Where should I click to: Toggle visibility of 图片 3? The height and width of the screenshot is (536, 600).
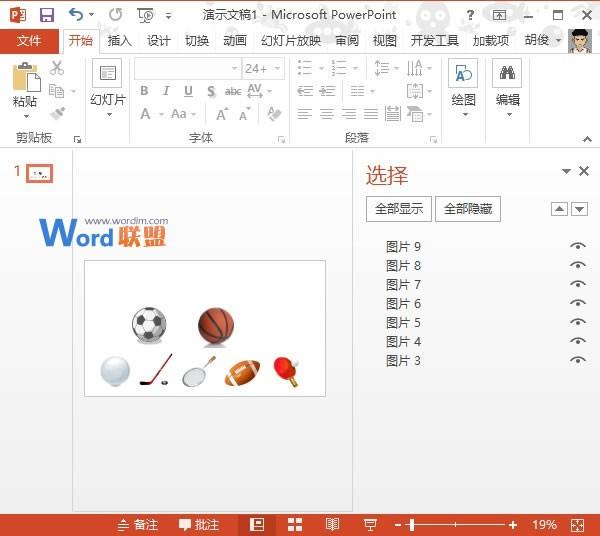tap(578, 360)
